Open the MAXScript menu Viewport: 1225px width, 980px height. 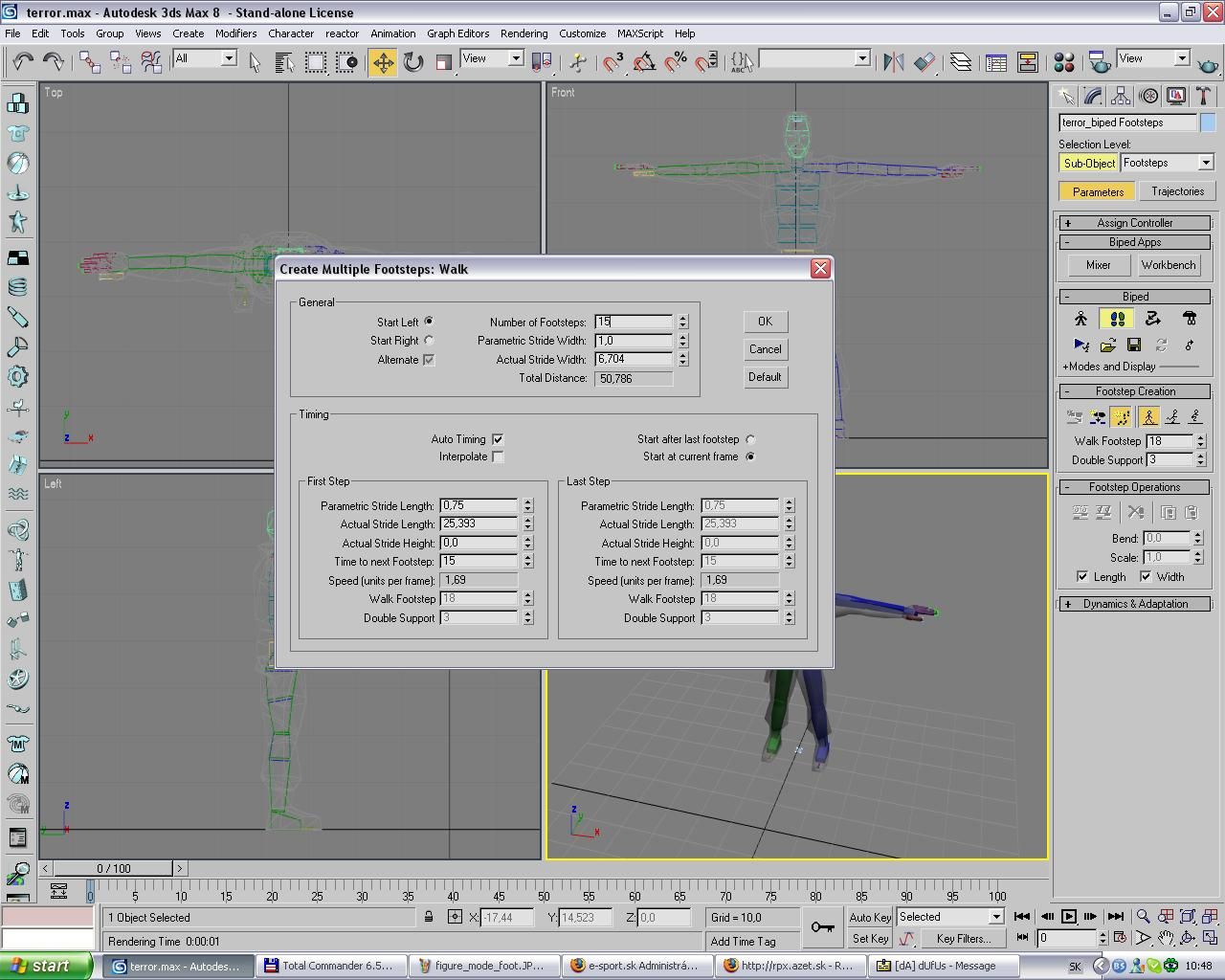[640, 33]
